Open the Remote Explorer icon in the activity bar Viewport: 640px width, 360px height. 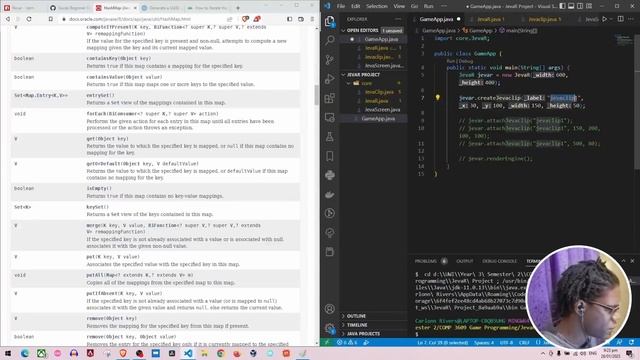[x=330, y=118]
